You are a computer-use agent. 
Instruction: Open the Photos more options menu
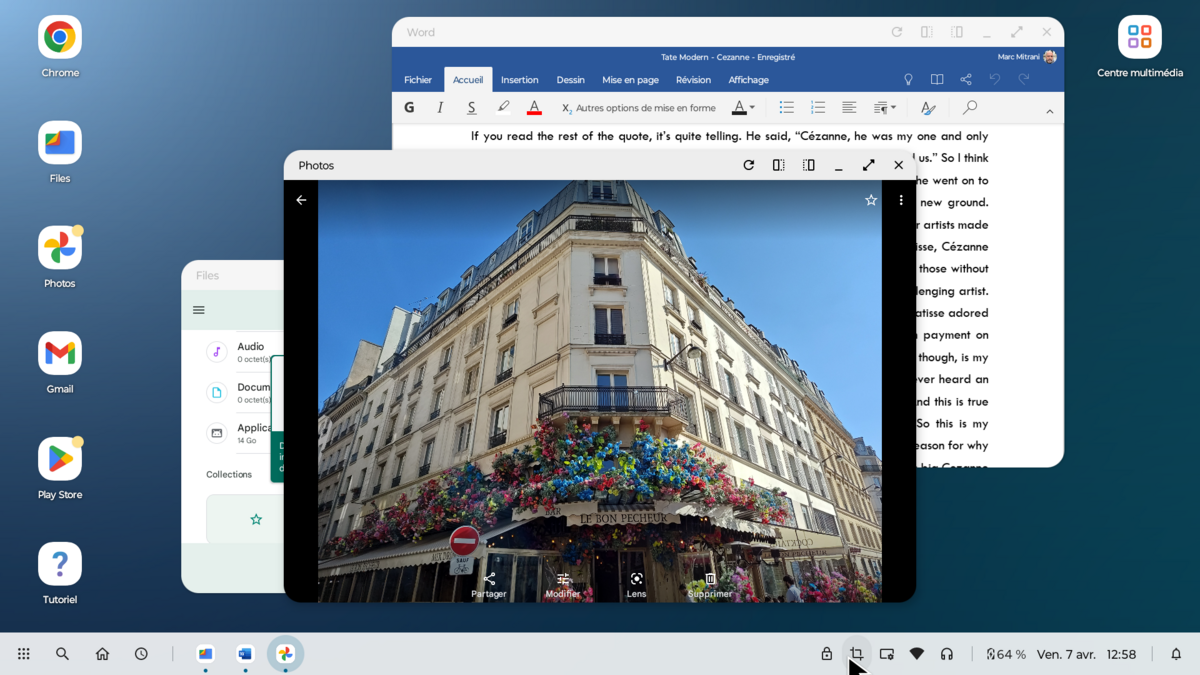pyautogui.click(x=901, y=200)
